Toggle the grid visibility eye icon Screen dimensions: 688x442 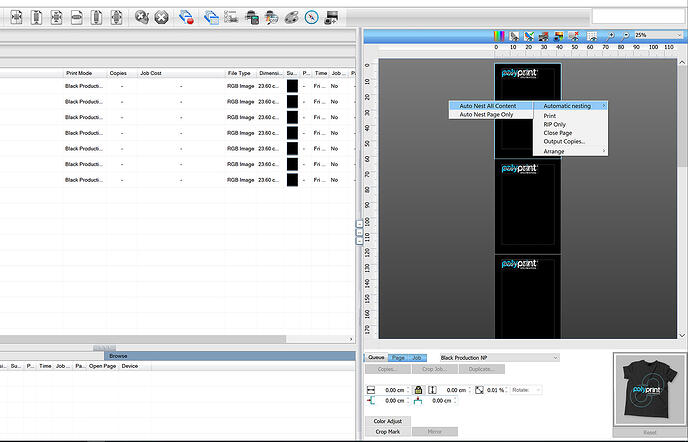coord(592,36)
